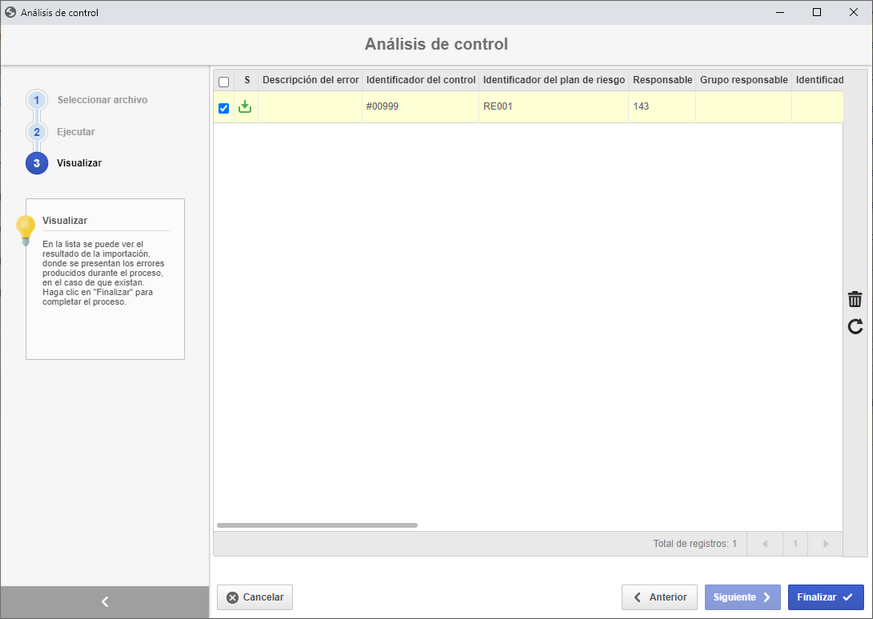
Task: Uncheck the checkbox for row #00999
Action: click(x=224, y=108)
